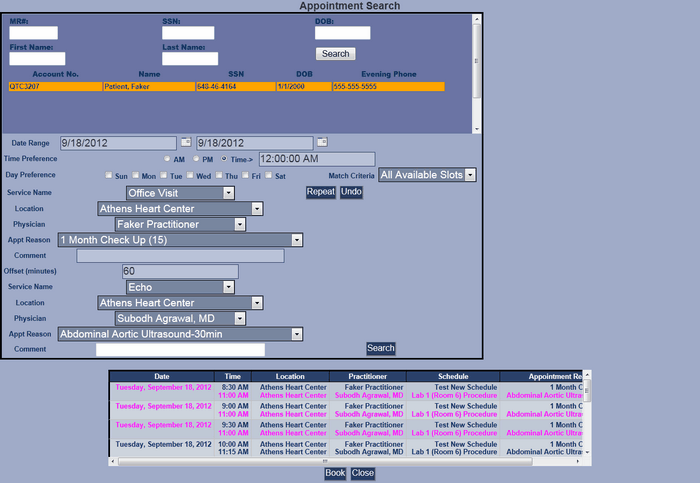Open the Office Visit service name dropdown
Viewport: 700px width, 483px height.
pyautogui.click(x=229, y=193)
